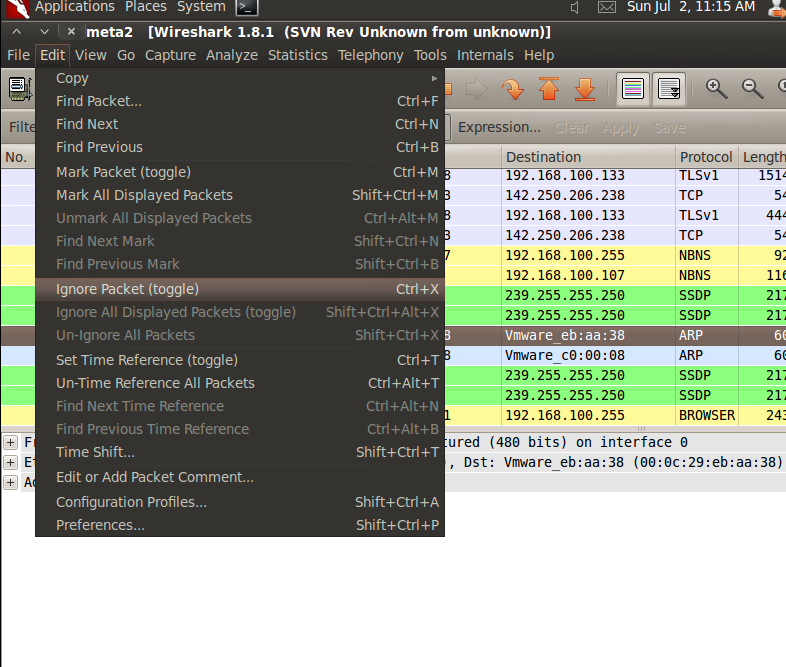Open the Capture menu

click(x=170, y=55)
